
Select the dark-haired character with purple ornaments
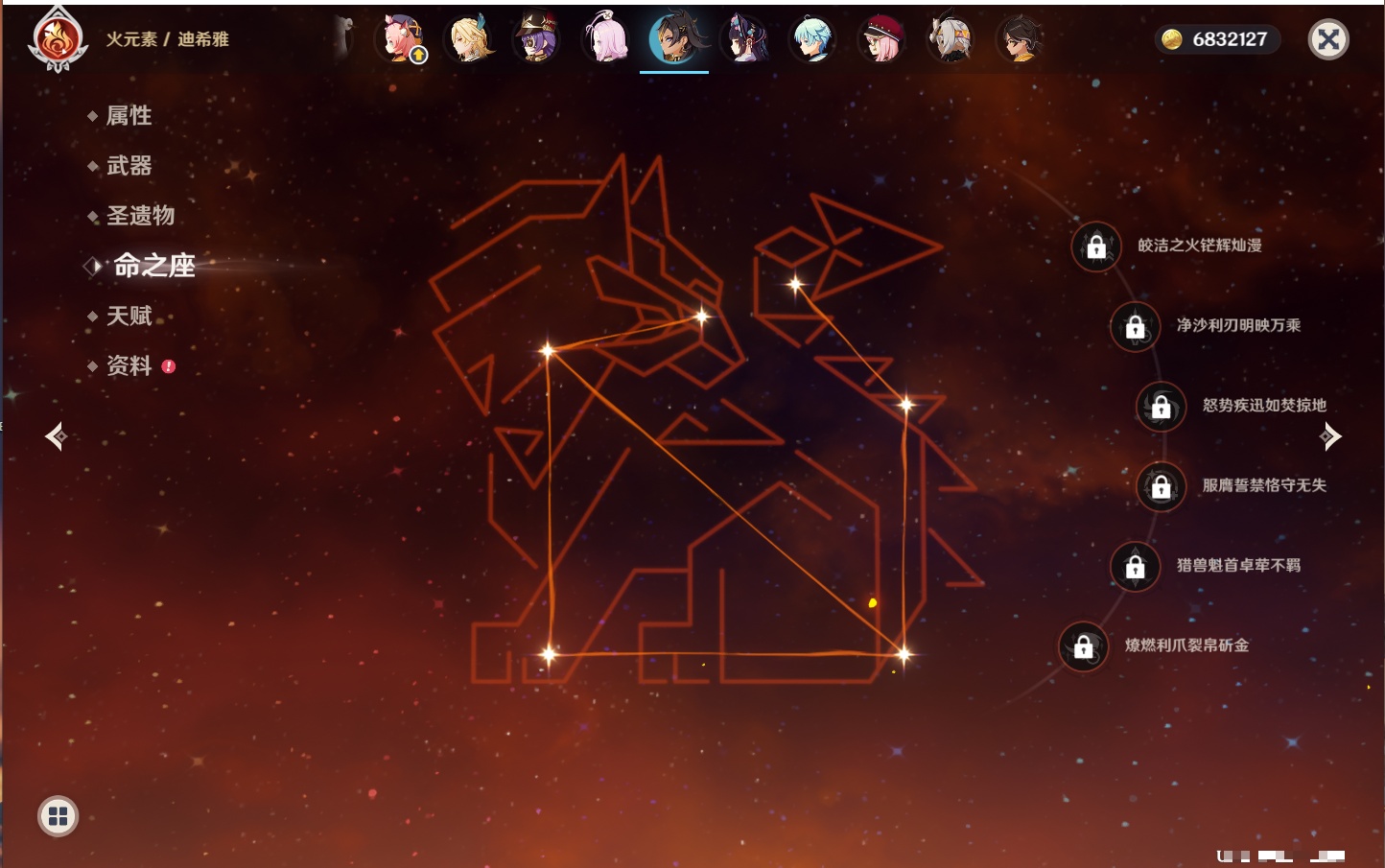744,39
